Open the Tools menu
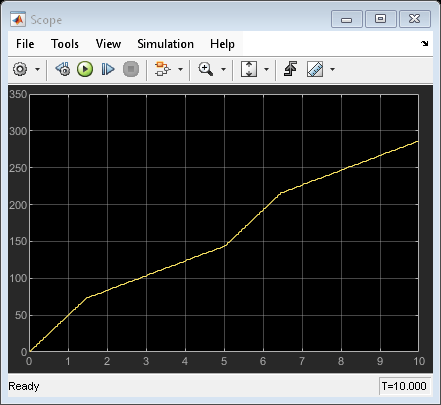This screenshot has width=441, height=405. [65, 44]
